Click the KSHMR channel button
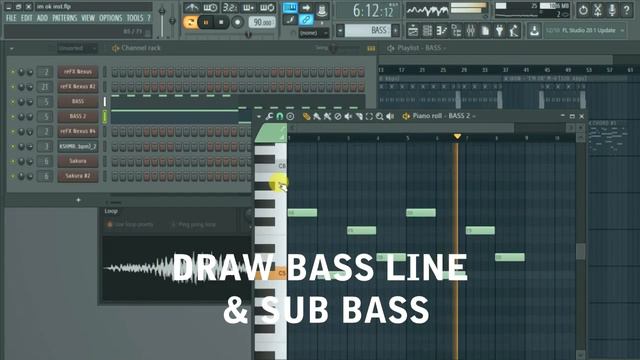640x360 pixels. [x=78, y=147]
